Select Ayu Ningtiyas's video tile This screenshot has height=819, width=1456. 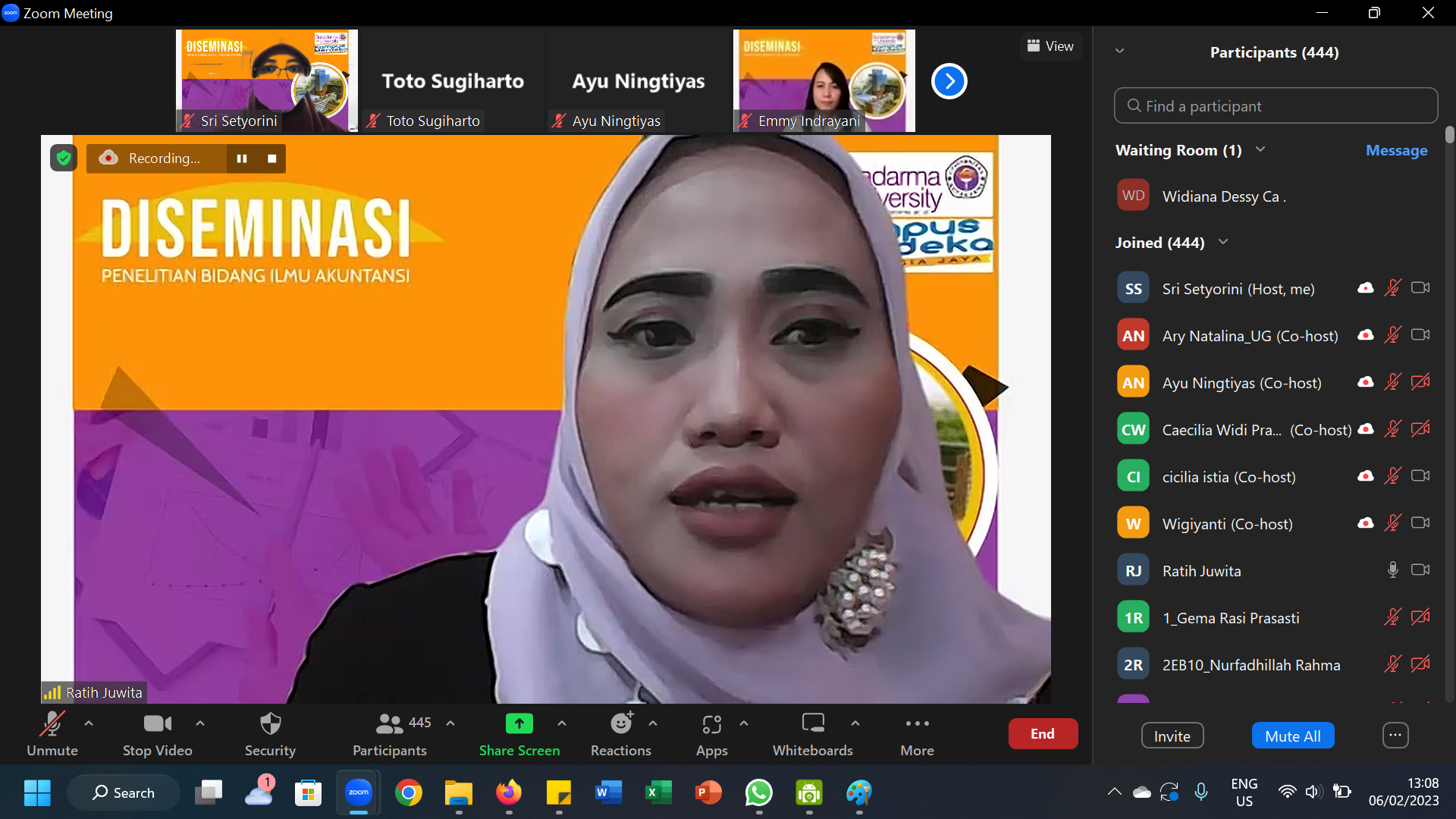click(639, 80)
